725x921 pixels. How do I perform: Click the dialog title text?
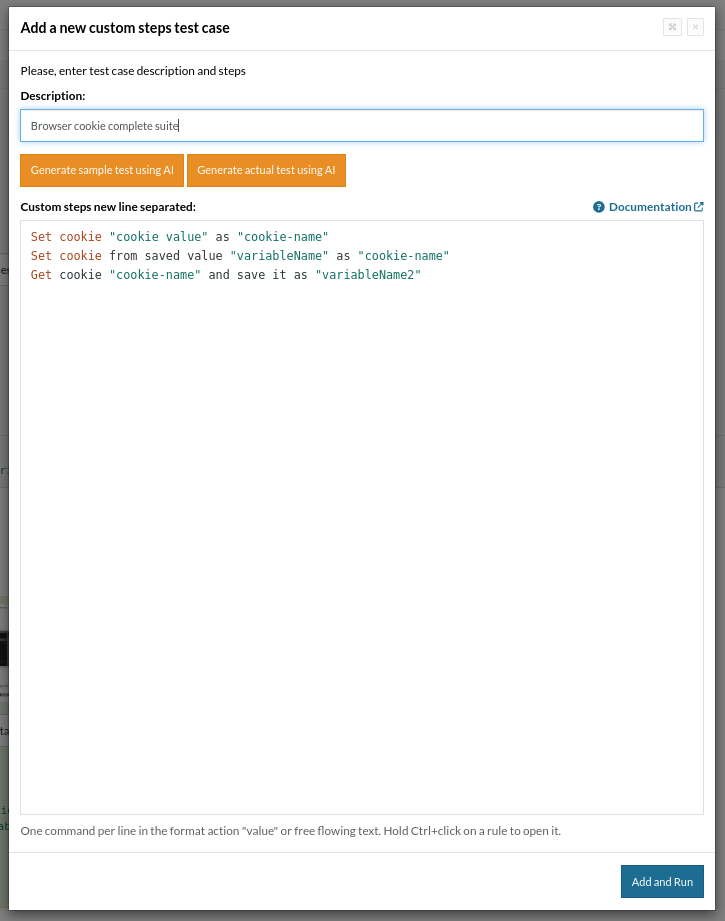coord(125,28)
